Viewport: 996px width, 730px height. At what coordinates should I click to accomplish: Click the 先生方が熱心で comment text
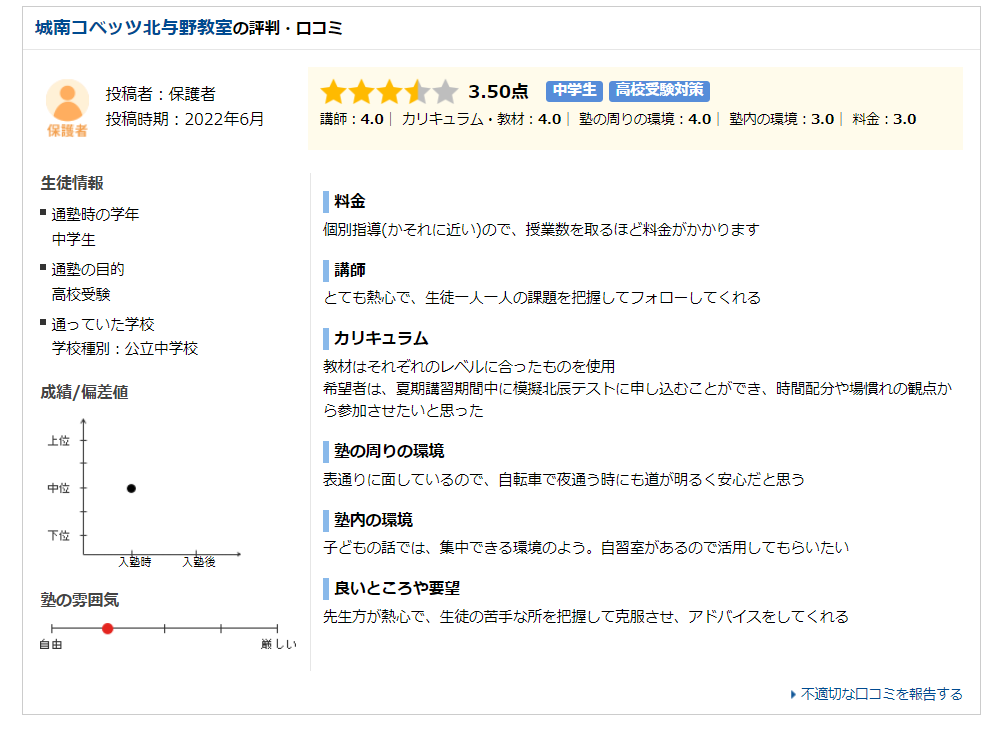[586, 616]
